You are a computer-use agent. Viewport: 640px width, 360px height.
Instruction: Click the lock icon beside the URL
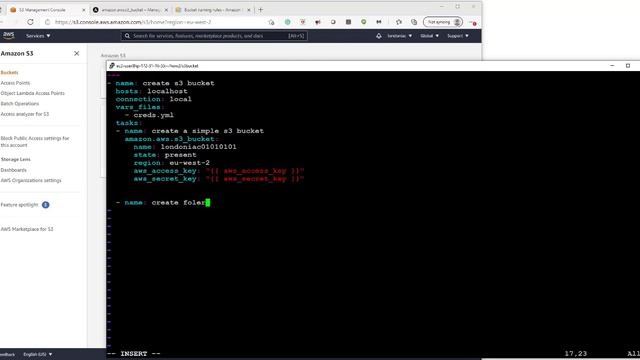[47, 22]
